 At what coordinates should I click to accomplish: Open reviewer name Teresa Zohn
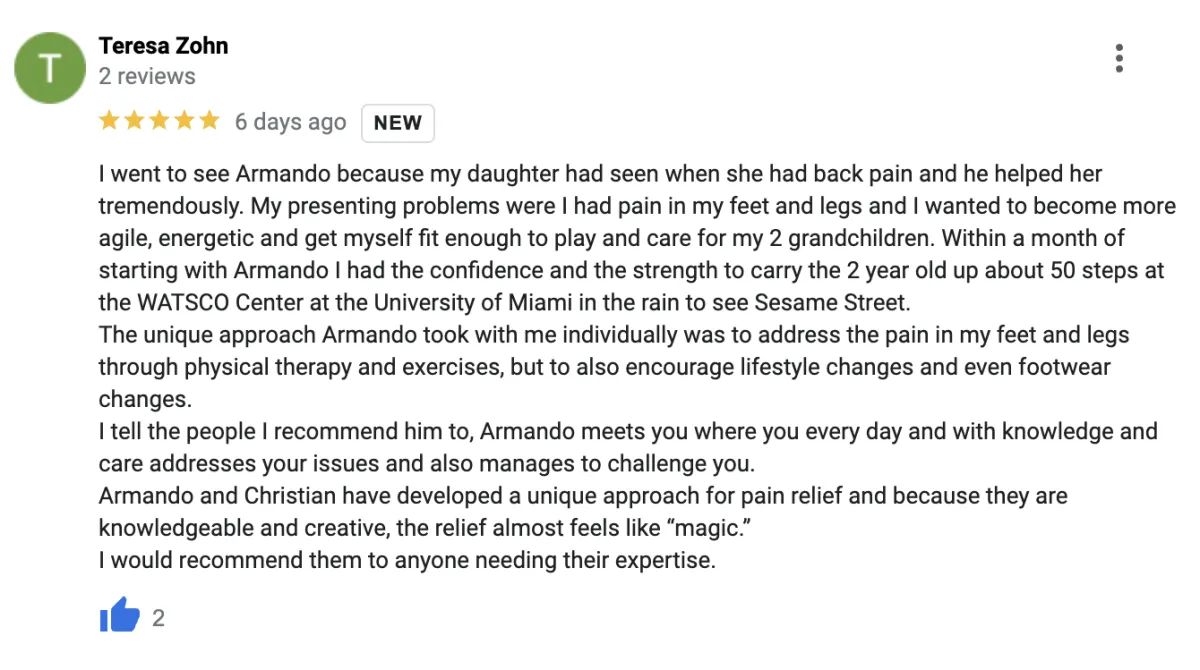(x=163, y=46)
